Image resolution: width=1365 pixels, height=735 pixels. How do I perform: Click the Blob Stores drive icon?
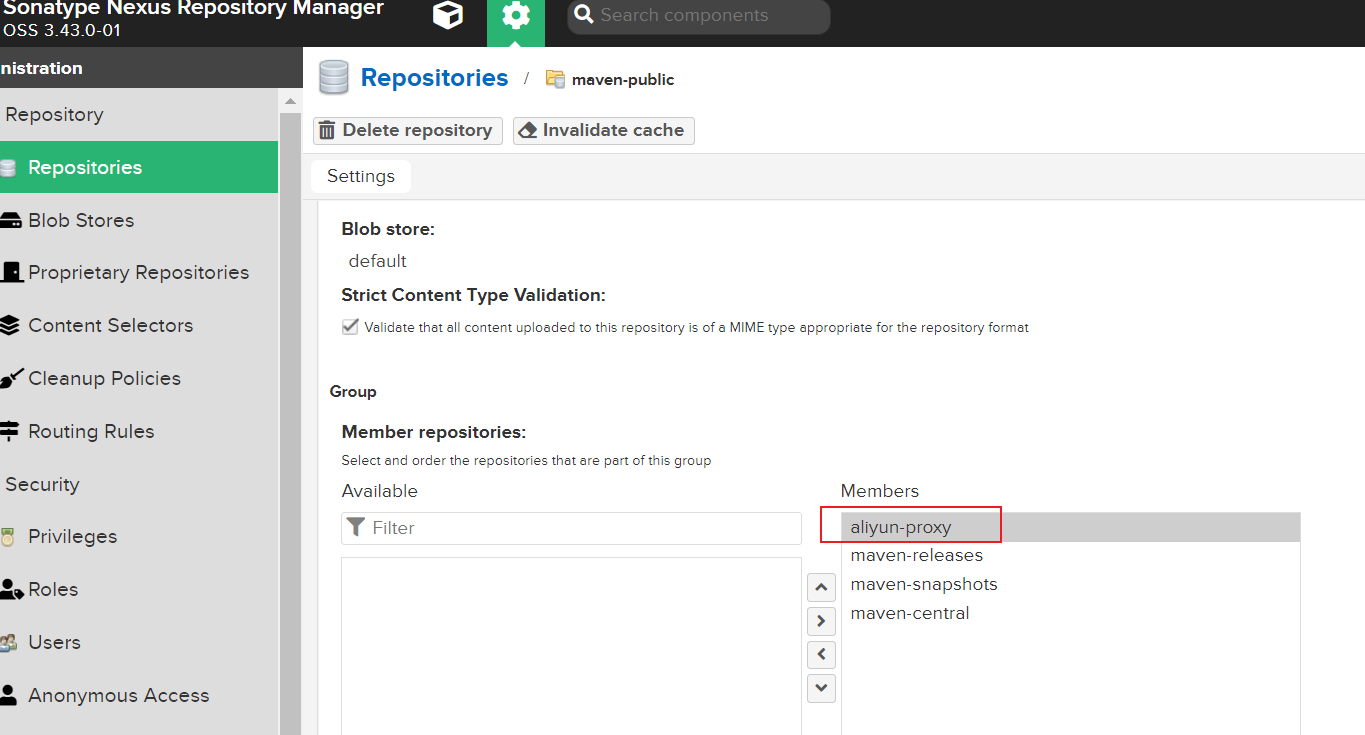[x=10, y=220]
